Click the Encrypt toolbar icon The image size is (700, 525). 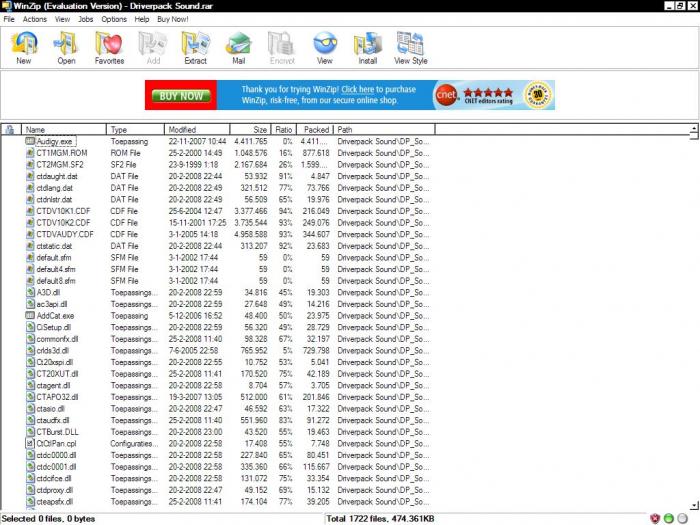click(282, 48)
